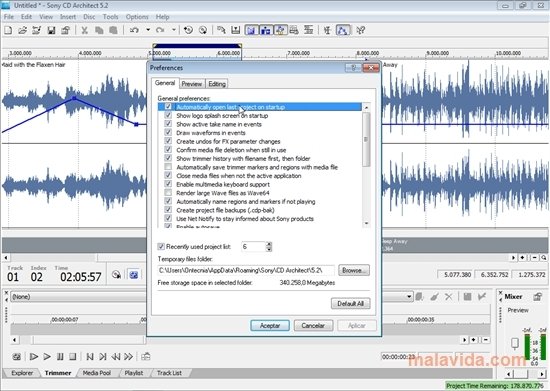Viewport: 550px width, 391px height.
Task: Click the Copy icon in the toolbar
Action: click(99, 31)
